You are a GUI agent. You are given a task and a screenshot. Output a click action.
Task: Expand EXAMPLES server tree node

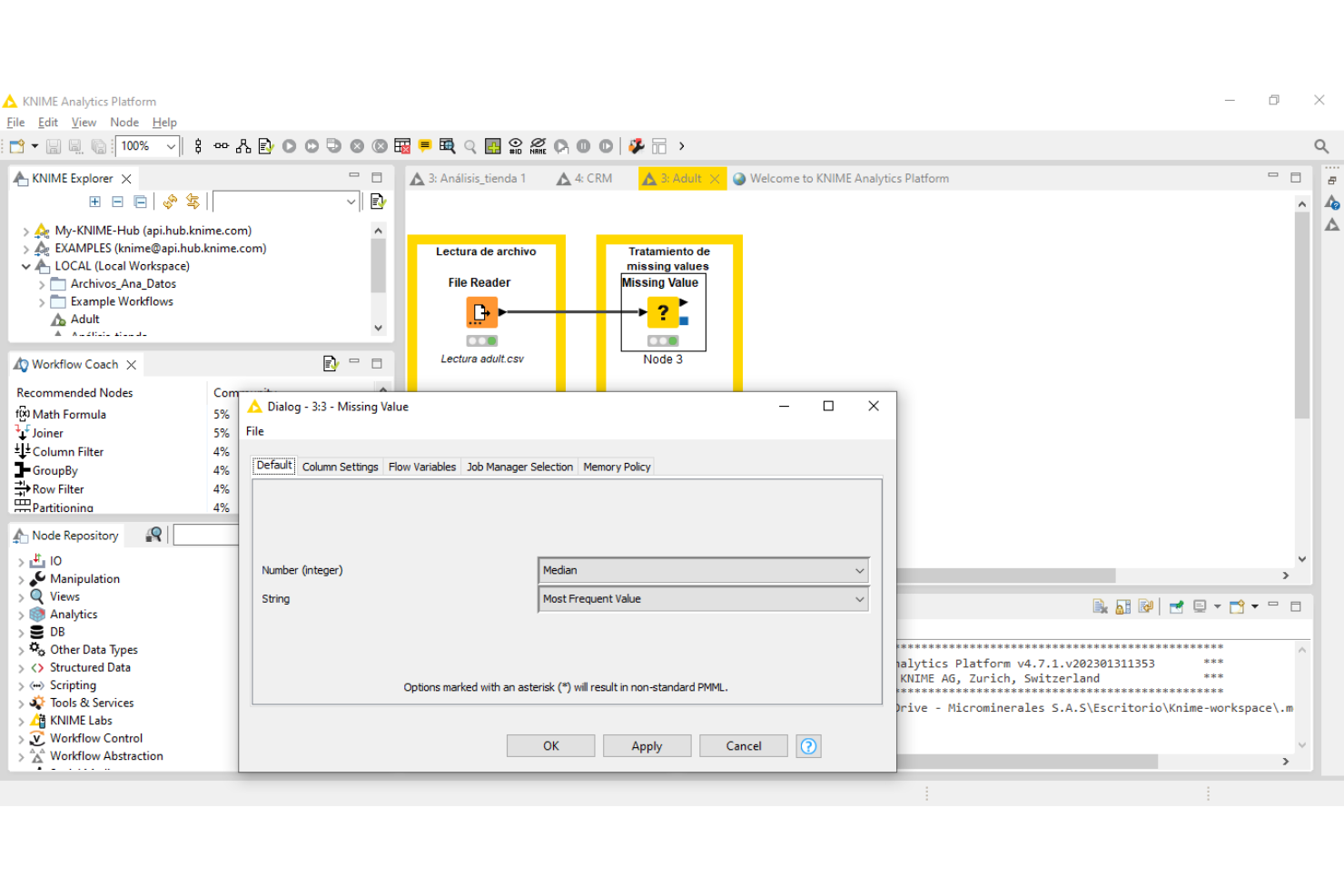click(25, 249)
